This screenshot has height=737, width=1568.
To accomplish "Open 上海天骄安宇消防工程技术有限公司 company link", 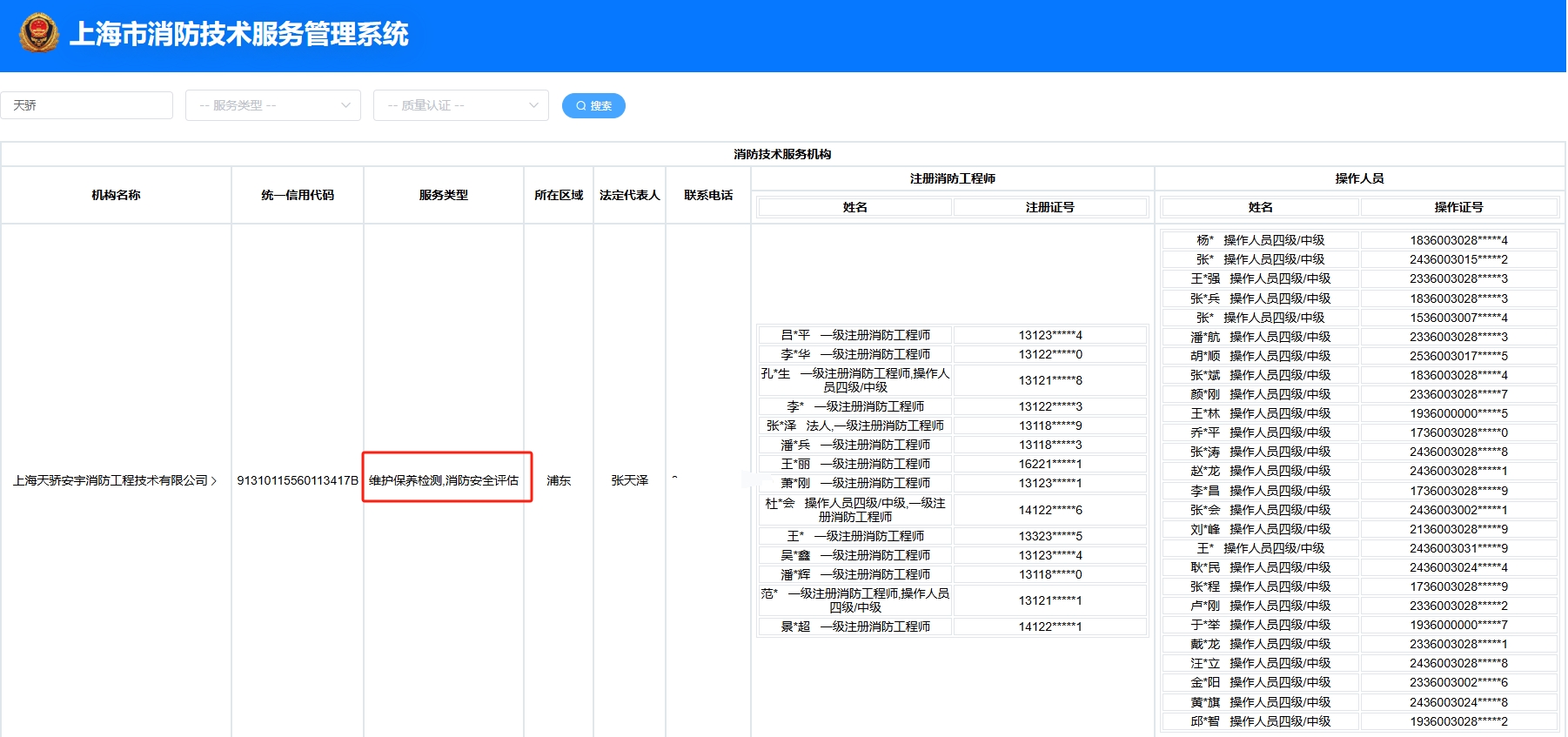I will tap(114, 480).
